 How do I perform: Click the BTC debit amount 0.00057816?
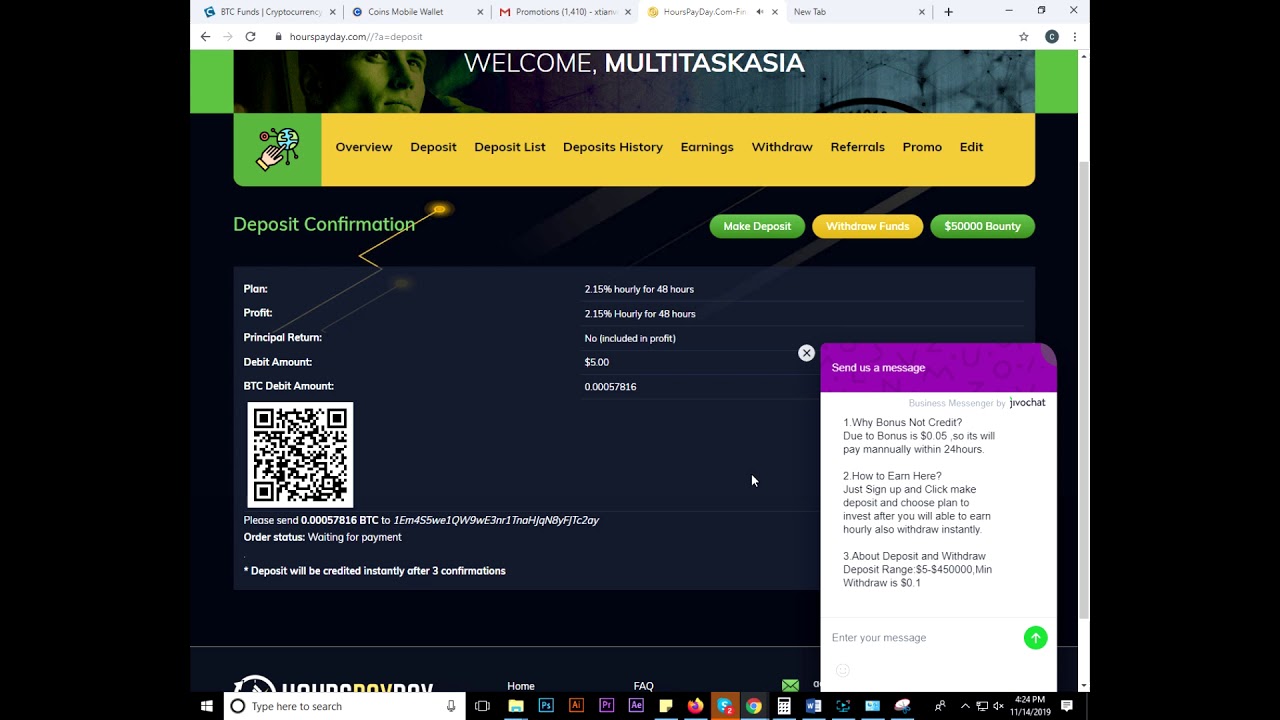click(x=610, y=386)
